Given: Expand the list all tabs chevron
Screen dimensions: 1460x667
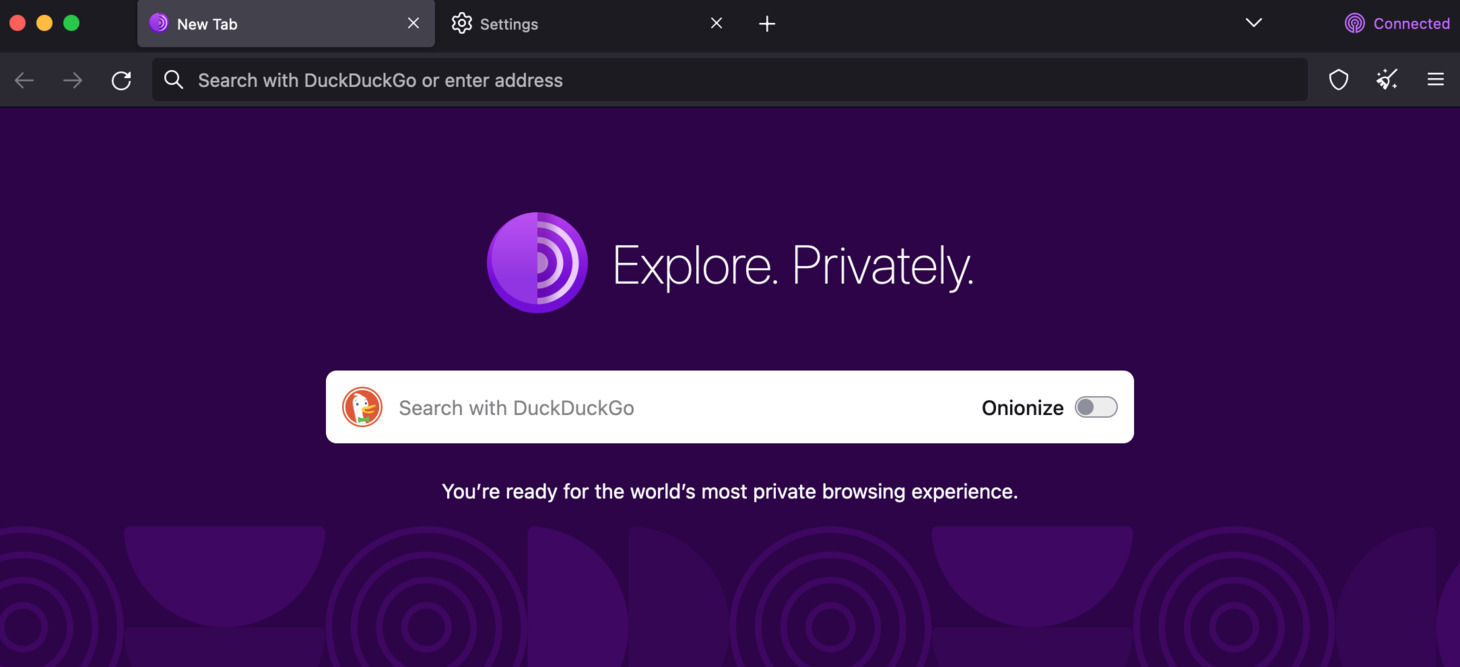Looking at the screenshot, I should pyautogui.click(x=1253, y=23).
